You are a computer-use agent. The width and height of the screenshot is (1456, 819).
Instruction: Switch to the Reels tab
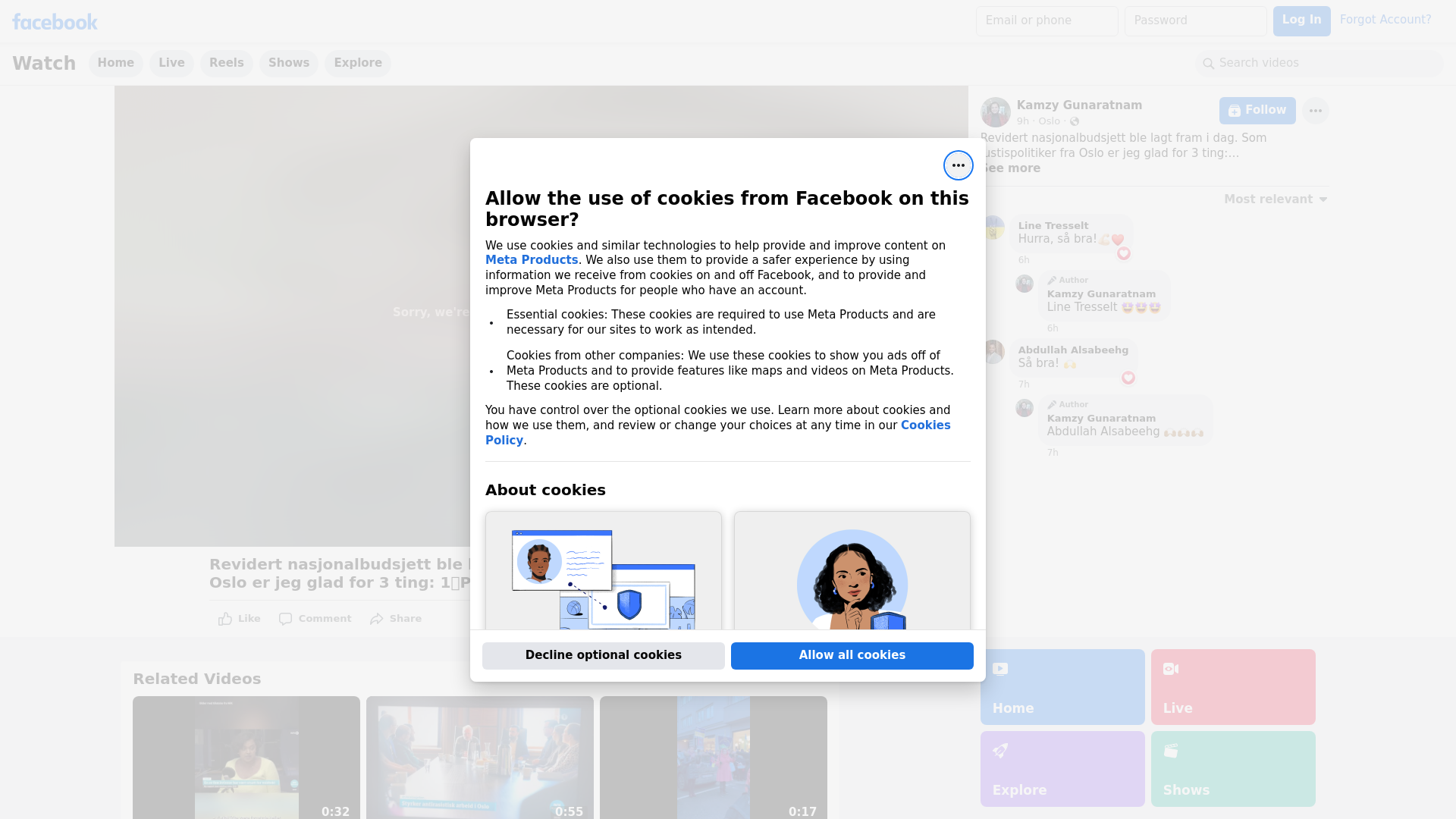[226, 63]
